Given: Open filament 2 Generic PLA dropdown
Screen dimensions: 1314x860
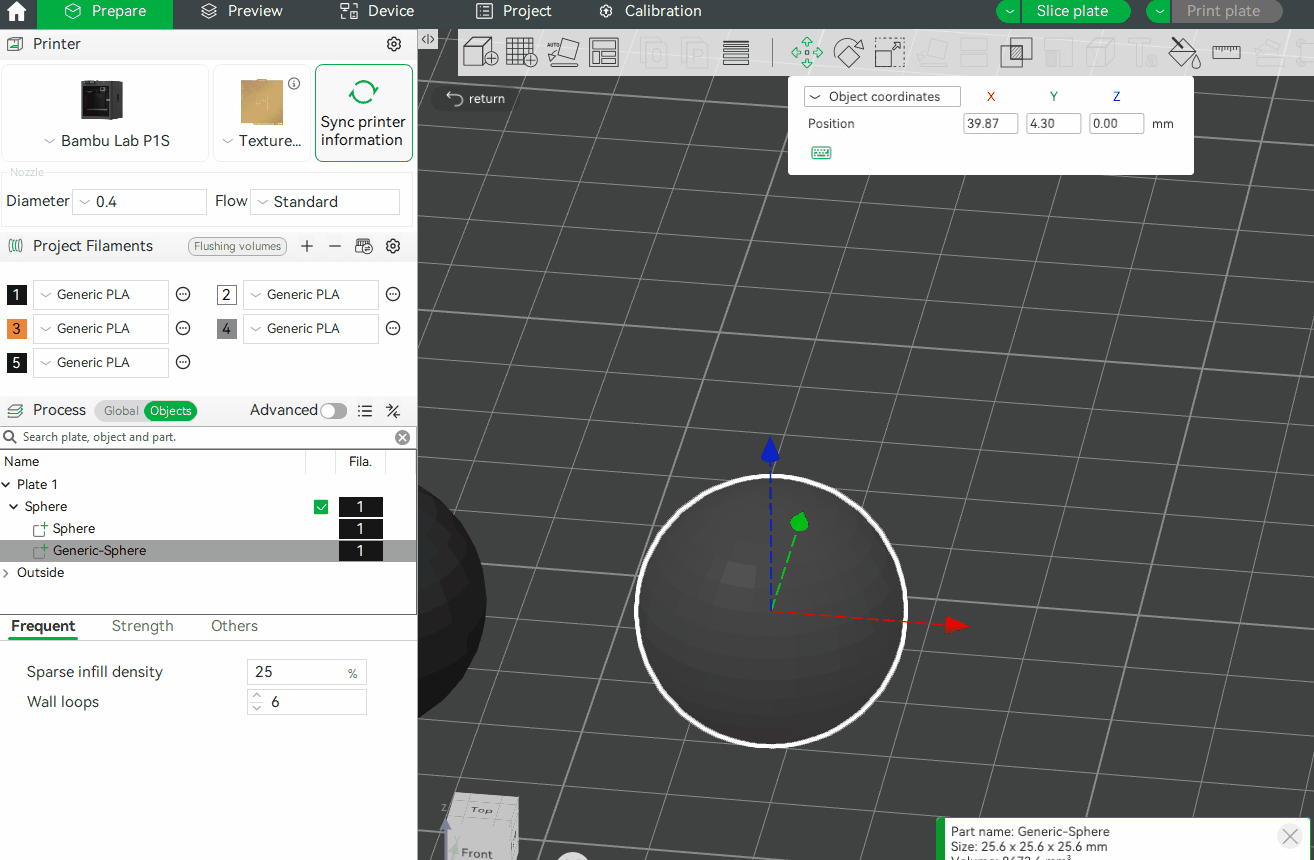Looking at the screenshot, I should point(311,294).
